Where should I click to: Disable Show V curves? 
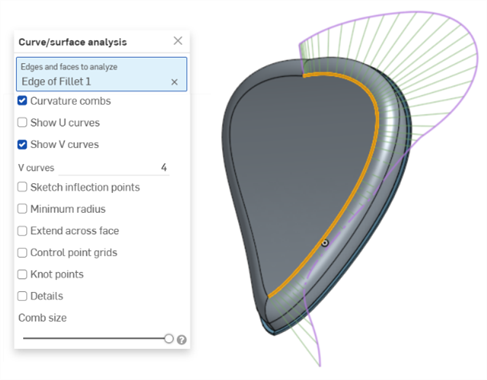pos(22,144)
